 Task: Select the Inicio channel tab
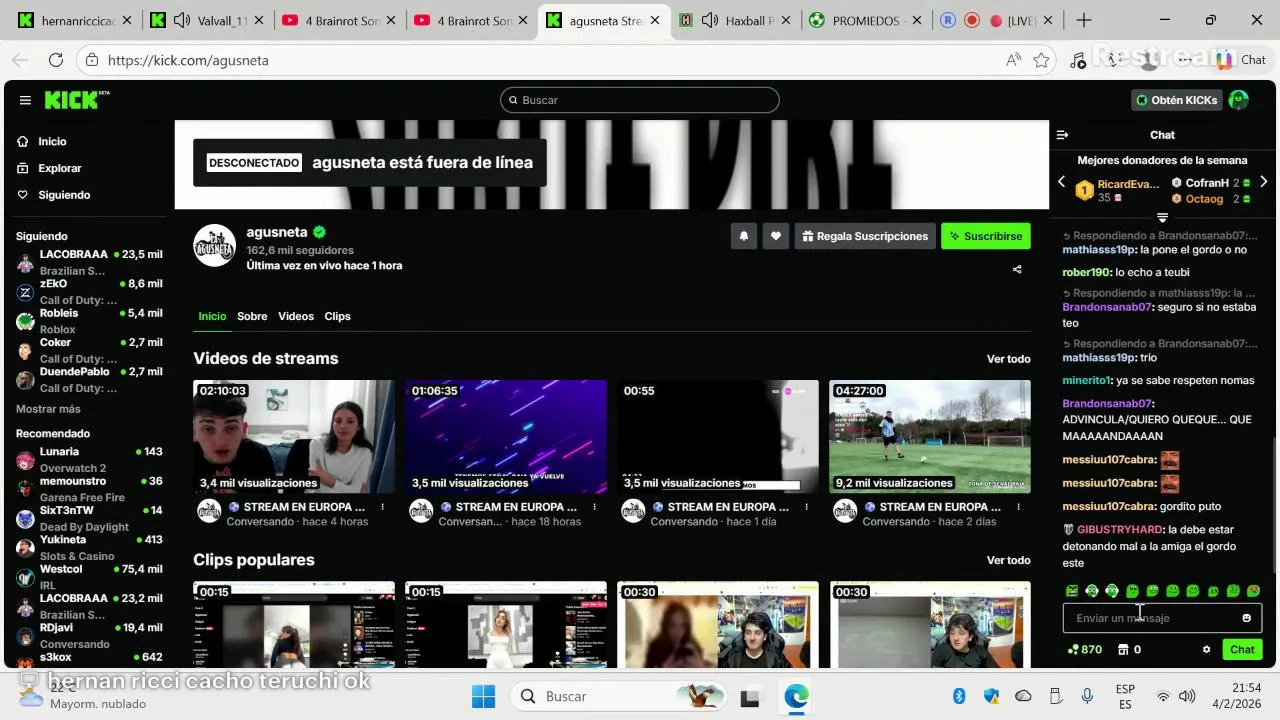(212, 316)
